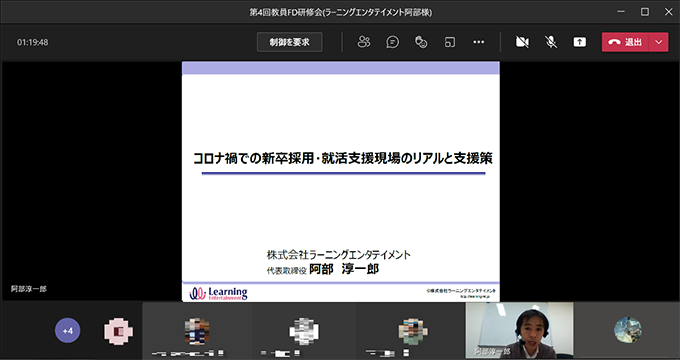Open the breakout rooms icon

coord(450,42)
